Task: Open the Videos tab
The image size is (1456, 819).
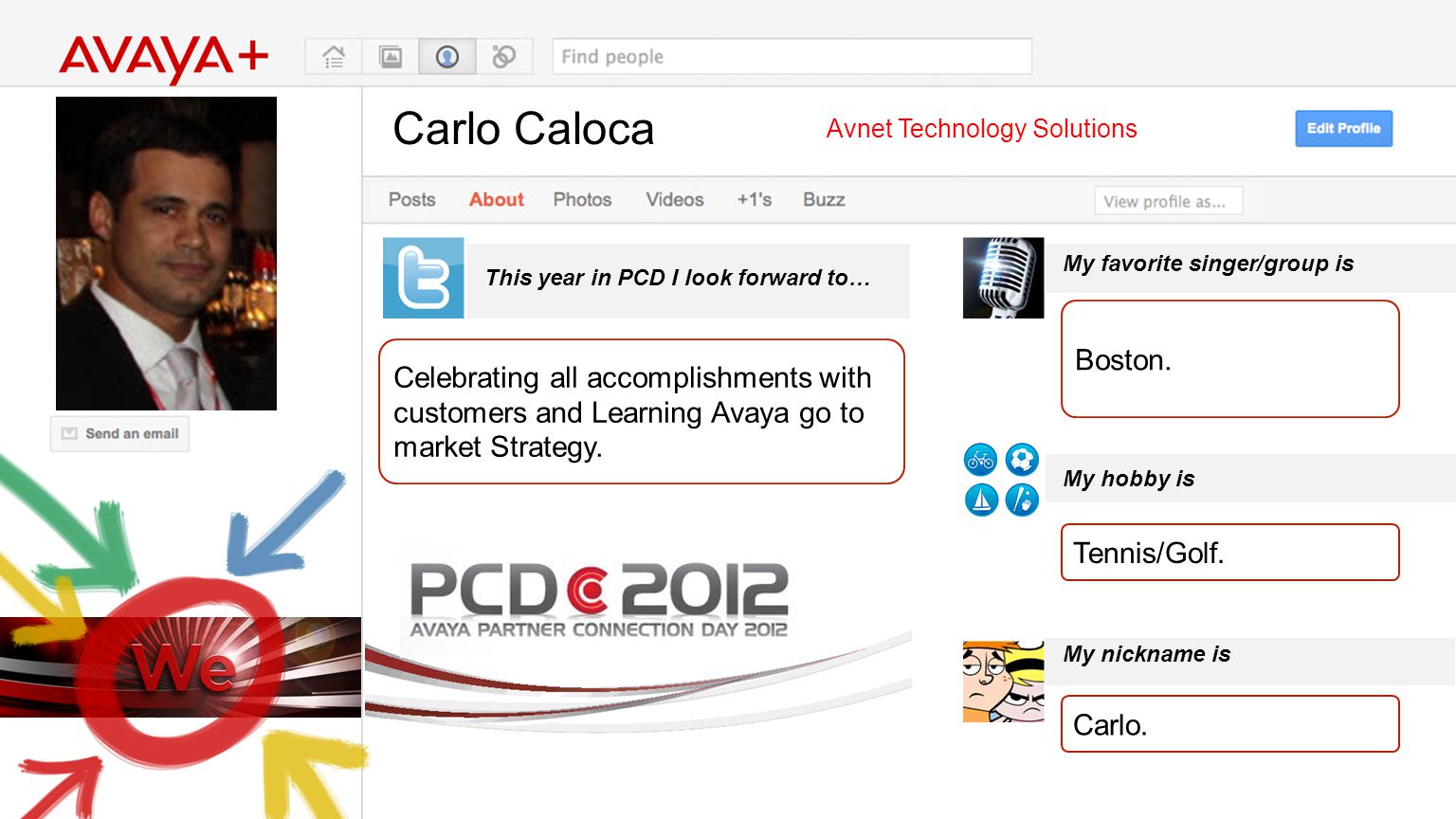Action: pyautogui.click(x=675, y=200)
